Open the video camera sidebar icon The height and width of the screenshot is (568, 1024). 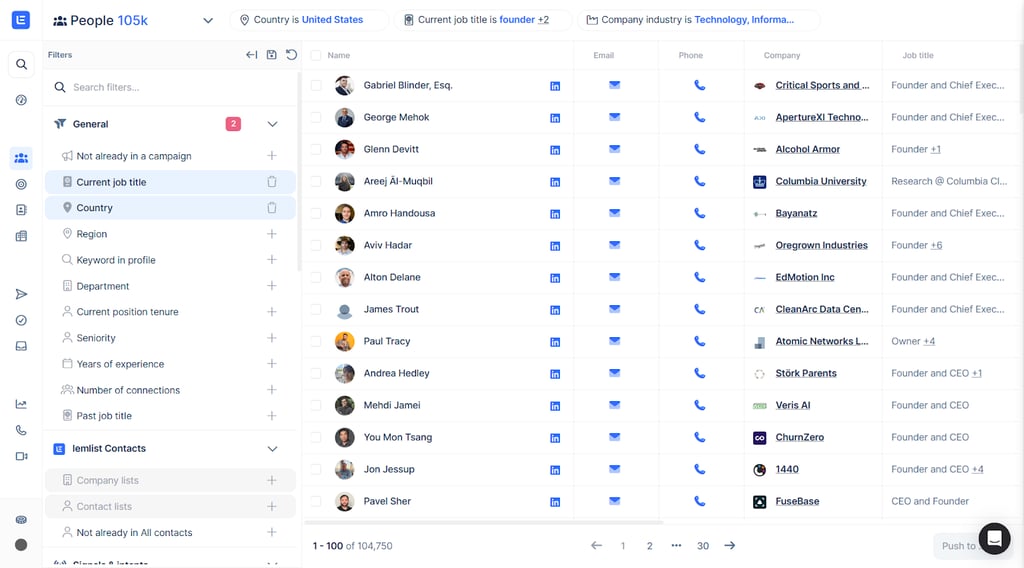(21, 456)
